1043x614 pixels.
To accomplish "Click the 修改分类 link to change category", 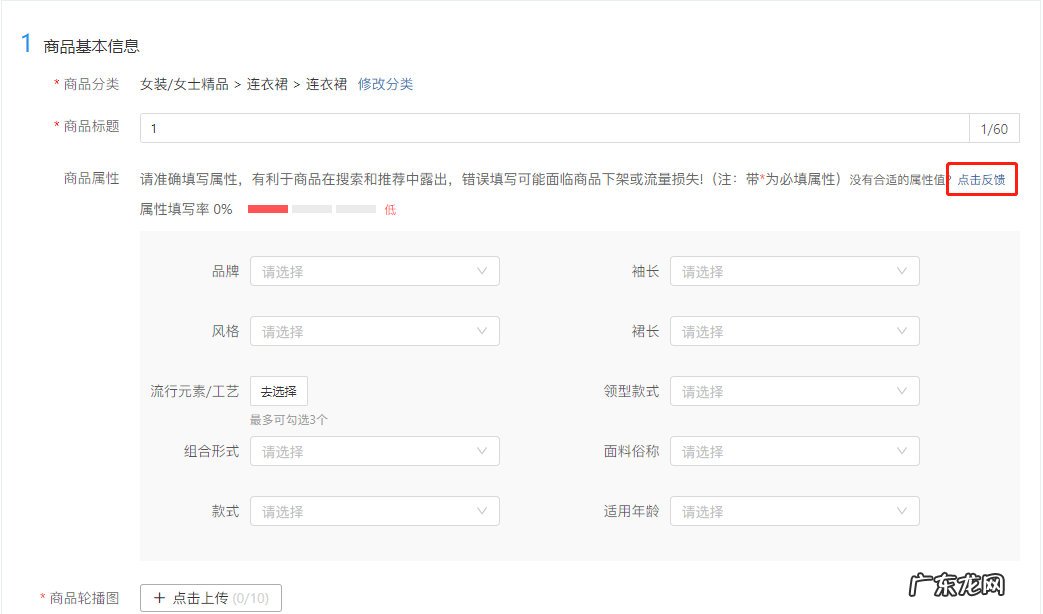I will (385, 85).
